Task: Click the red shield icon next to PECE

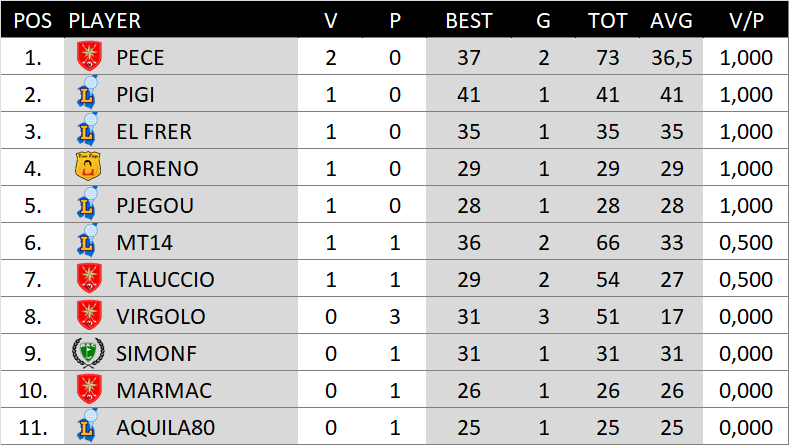Action: click(89, 57)
